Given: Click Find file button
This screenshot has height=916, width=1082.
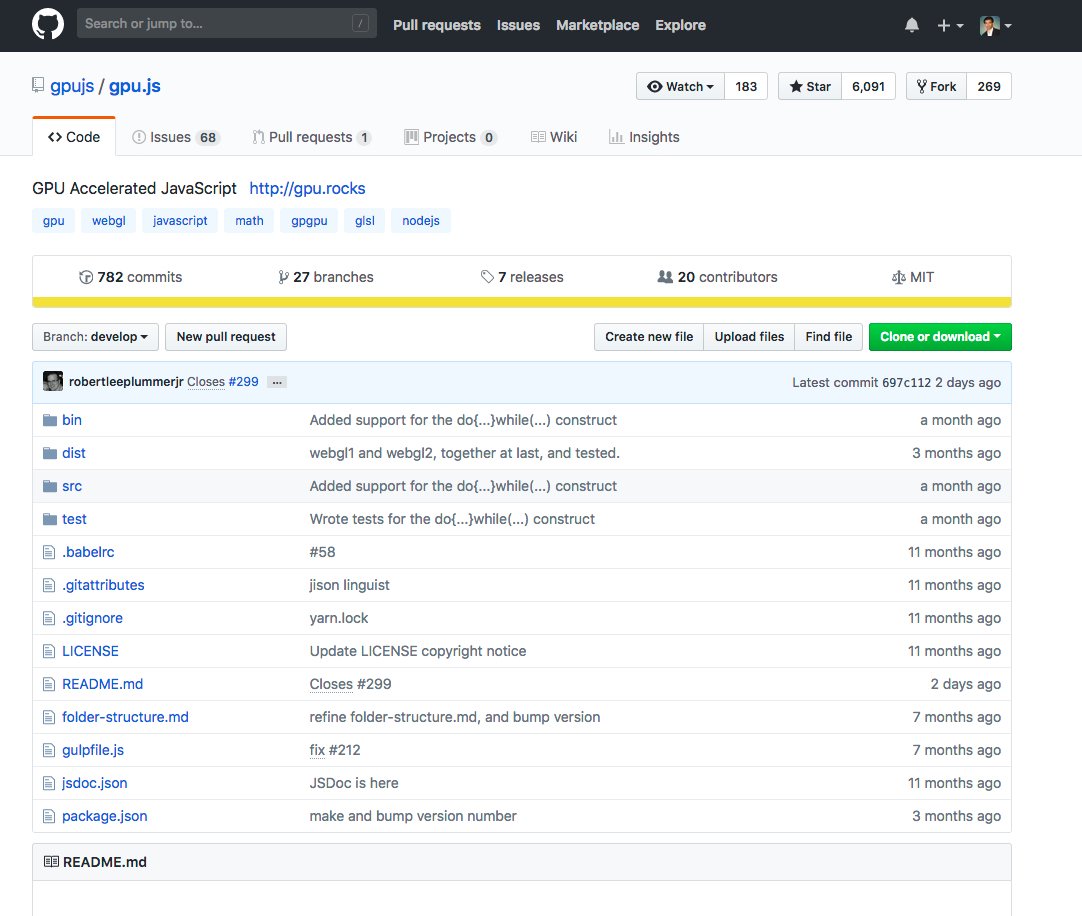Looking at the screenshot, I should point(828,337).
